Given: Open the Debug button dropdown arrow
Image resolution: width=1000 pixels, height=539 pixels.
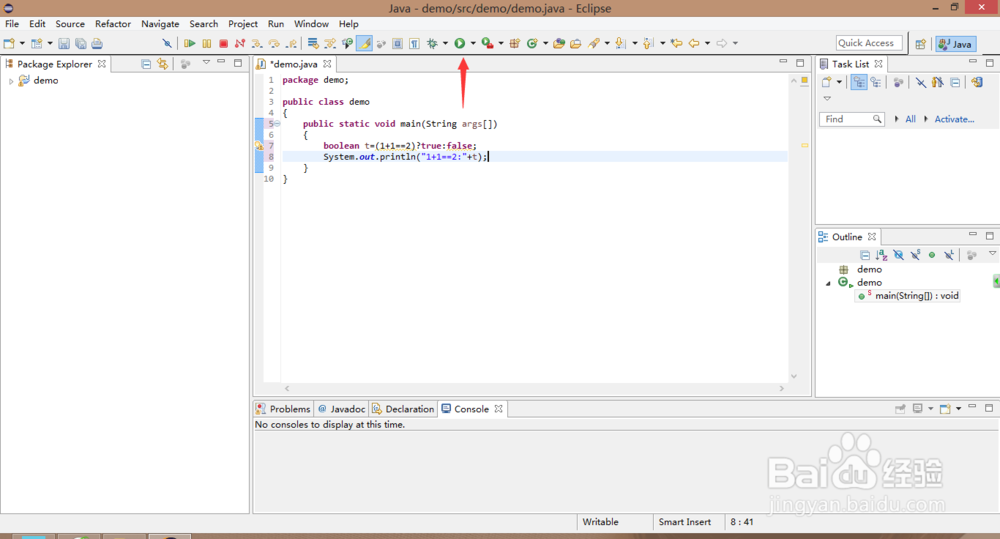Looking at the screenshot, I should (x=445, y=43).
